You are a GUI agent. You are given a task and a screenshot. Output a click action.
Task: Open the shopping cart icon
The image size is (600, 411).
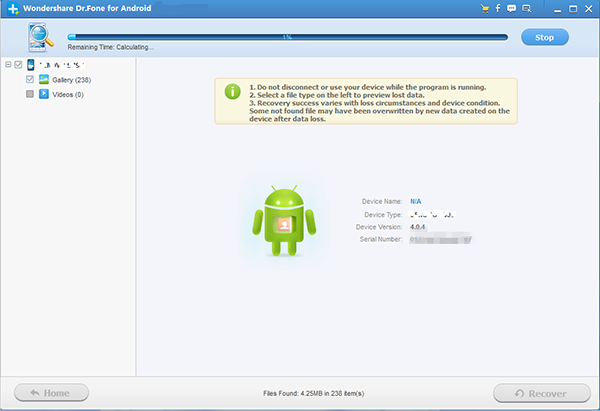pyautogui.click(x=485, y=8)
